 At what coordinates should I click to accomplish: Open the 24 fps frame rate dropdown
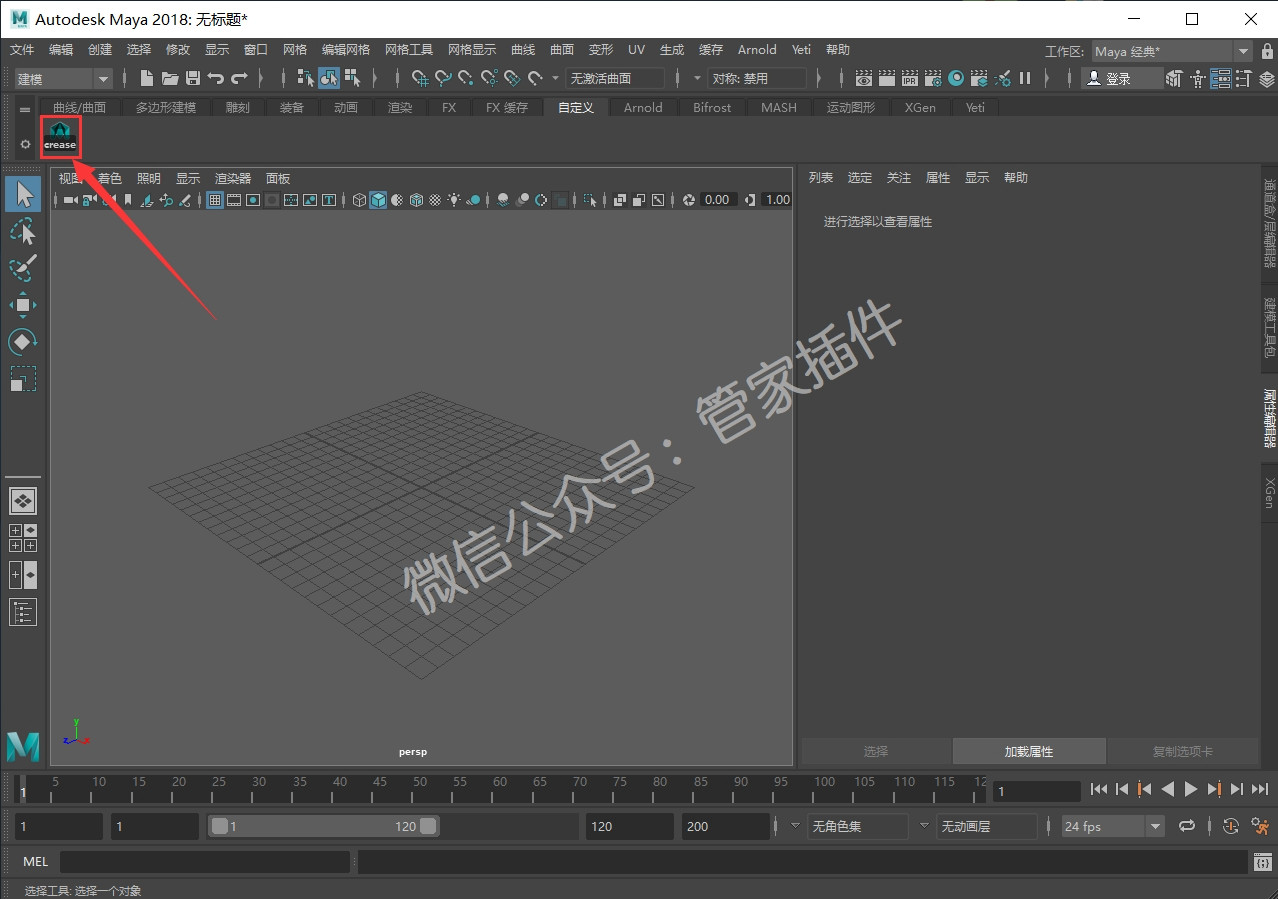coord(1113,827)
